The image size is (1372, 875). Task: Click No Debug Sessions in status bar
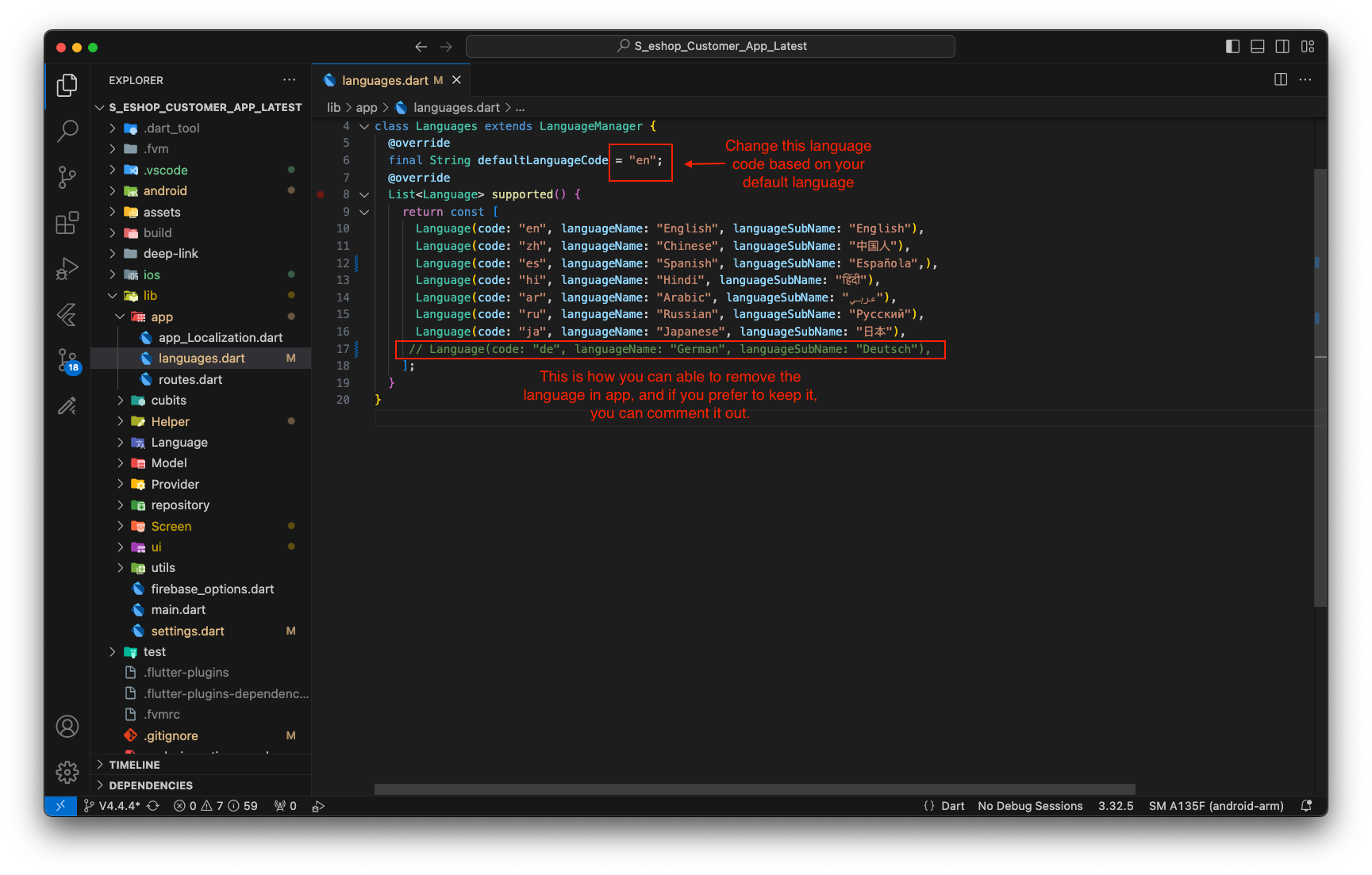click(x=1030, y=806)
